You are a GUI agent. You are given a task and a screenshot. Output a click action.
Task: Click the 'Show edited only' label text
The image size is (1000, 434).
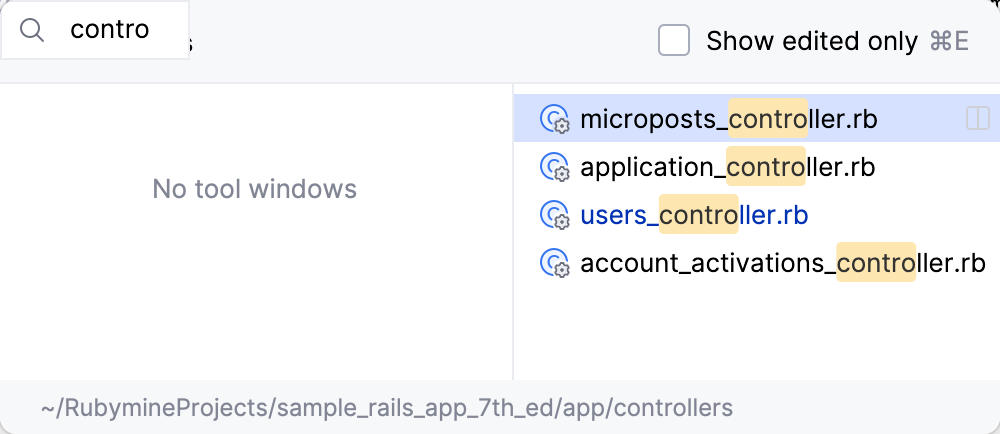811,41
